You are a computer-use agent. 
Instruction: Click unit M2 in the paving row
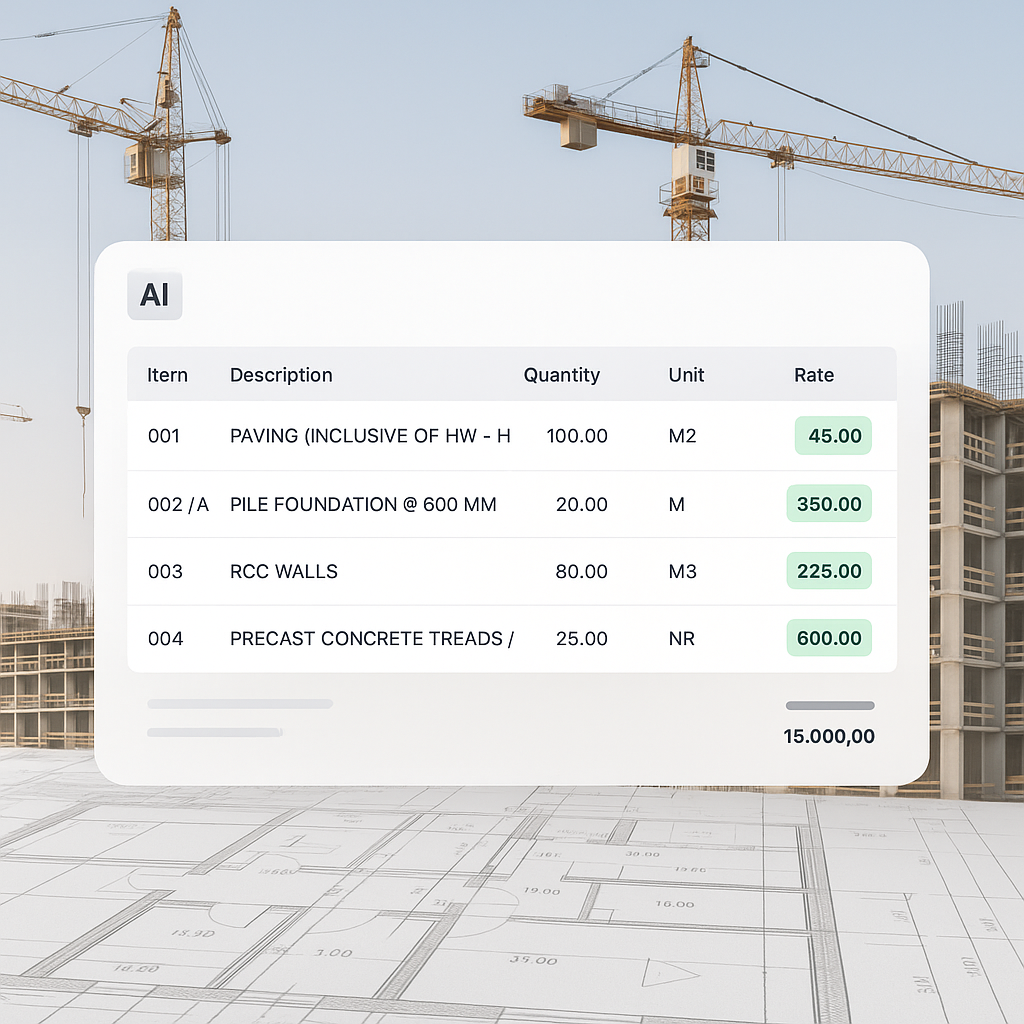coord(682,436)
